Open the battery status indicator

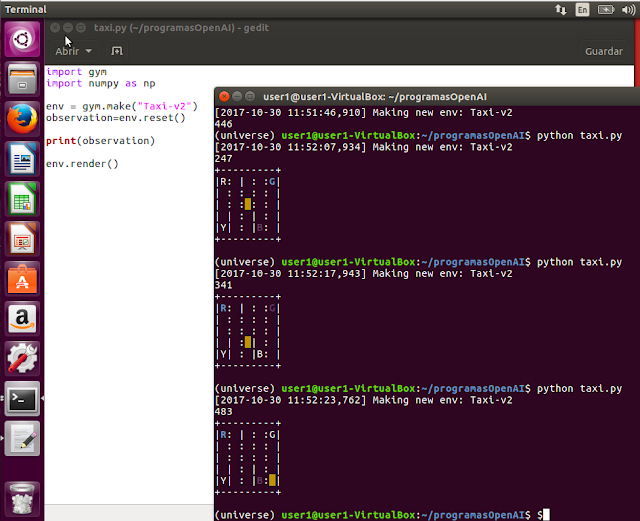click(x=606, y=9)
